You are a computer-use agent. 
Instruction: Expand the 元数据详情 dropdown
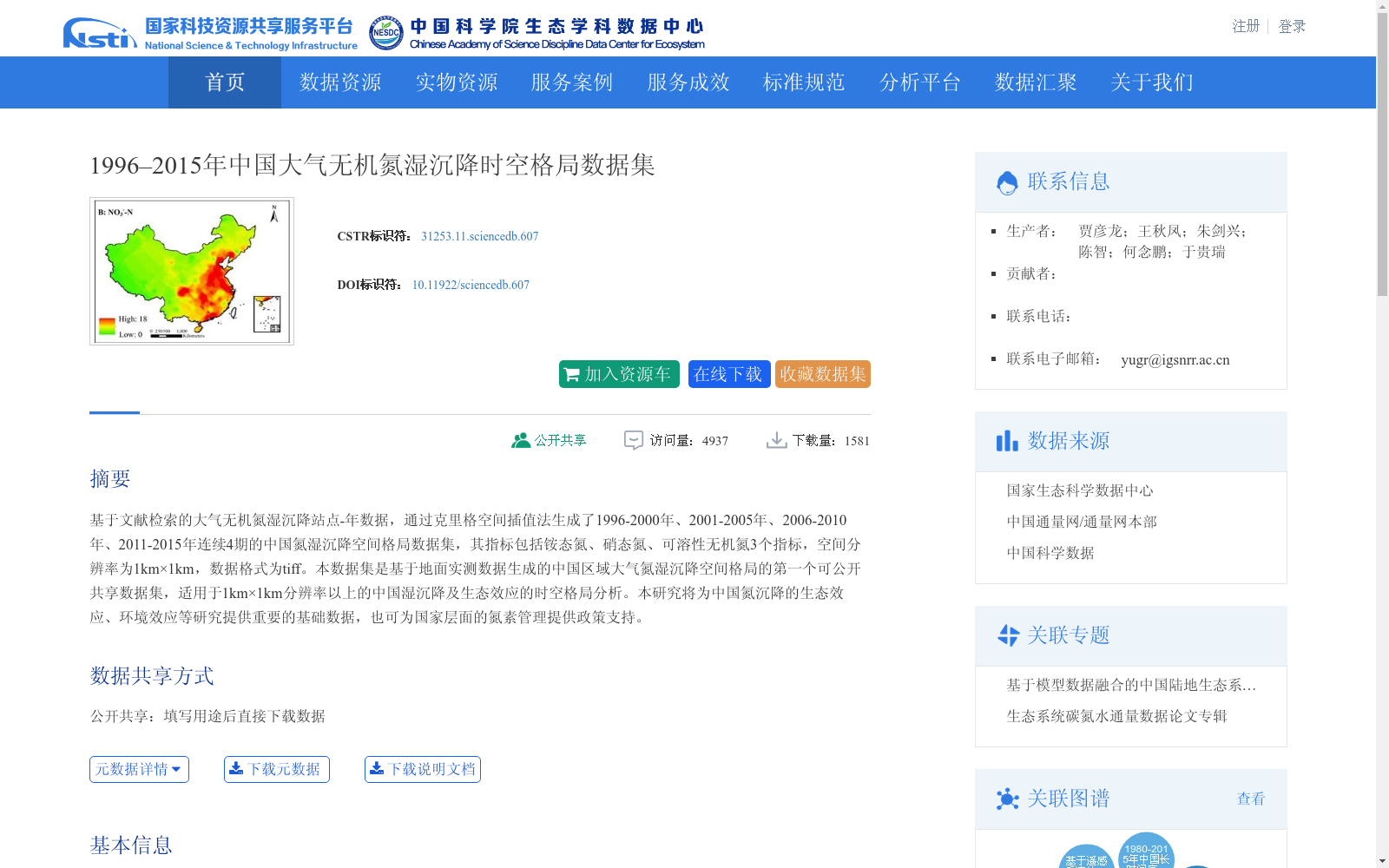[x=139, y=769]
